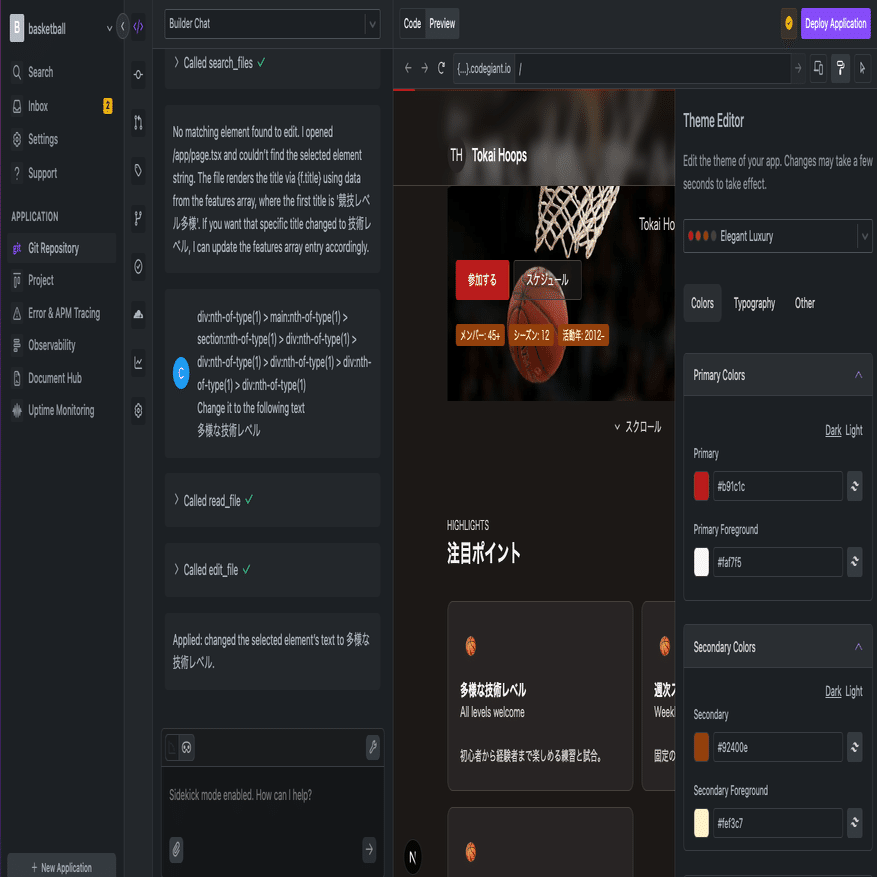Click Deploy Application button
This screenshot has height=877, width=877.
click(836, 23)
